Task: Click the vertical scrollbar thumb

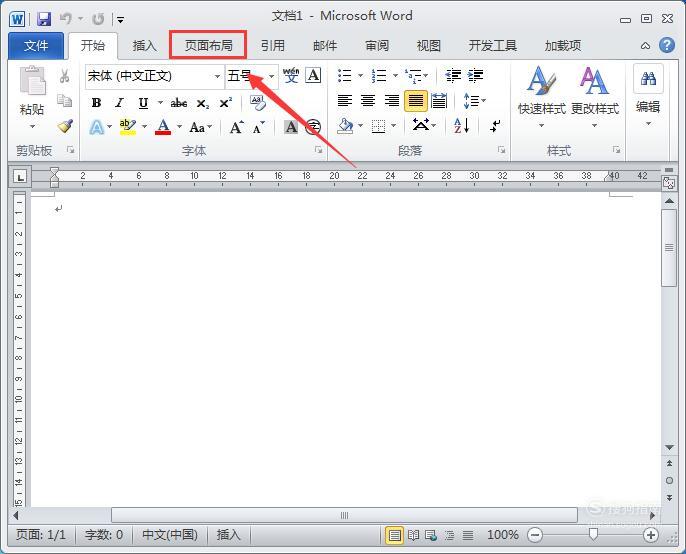Action: click(669, 248)
